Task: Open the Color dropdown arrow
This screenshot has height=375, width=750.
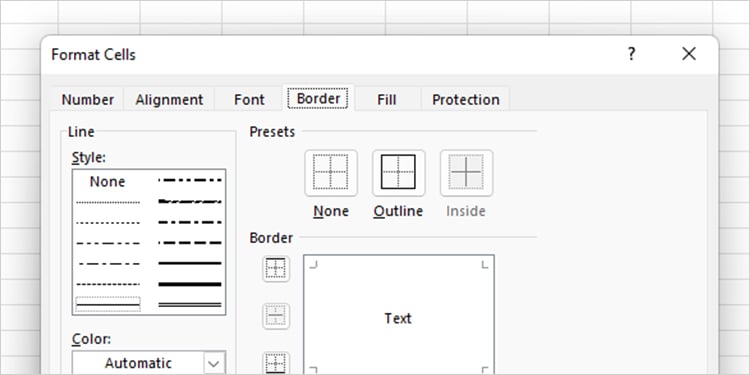Action: tap(213, 364)
